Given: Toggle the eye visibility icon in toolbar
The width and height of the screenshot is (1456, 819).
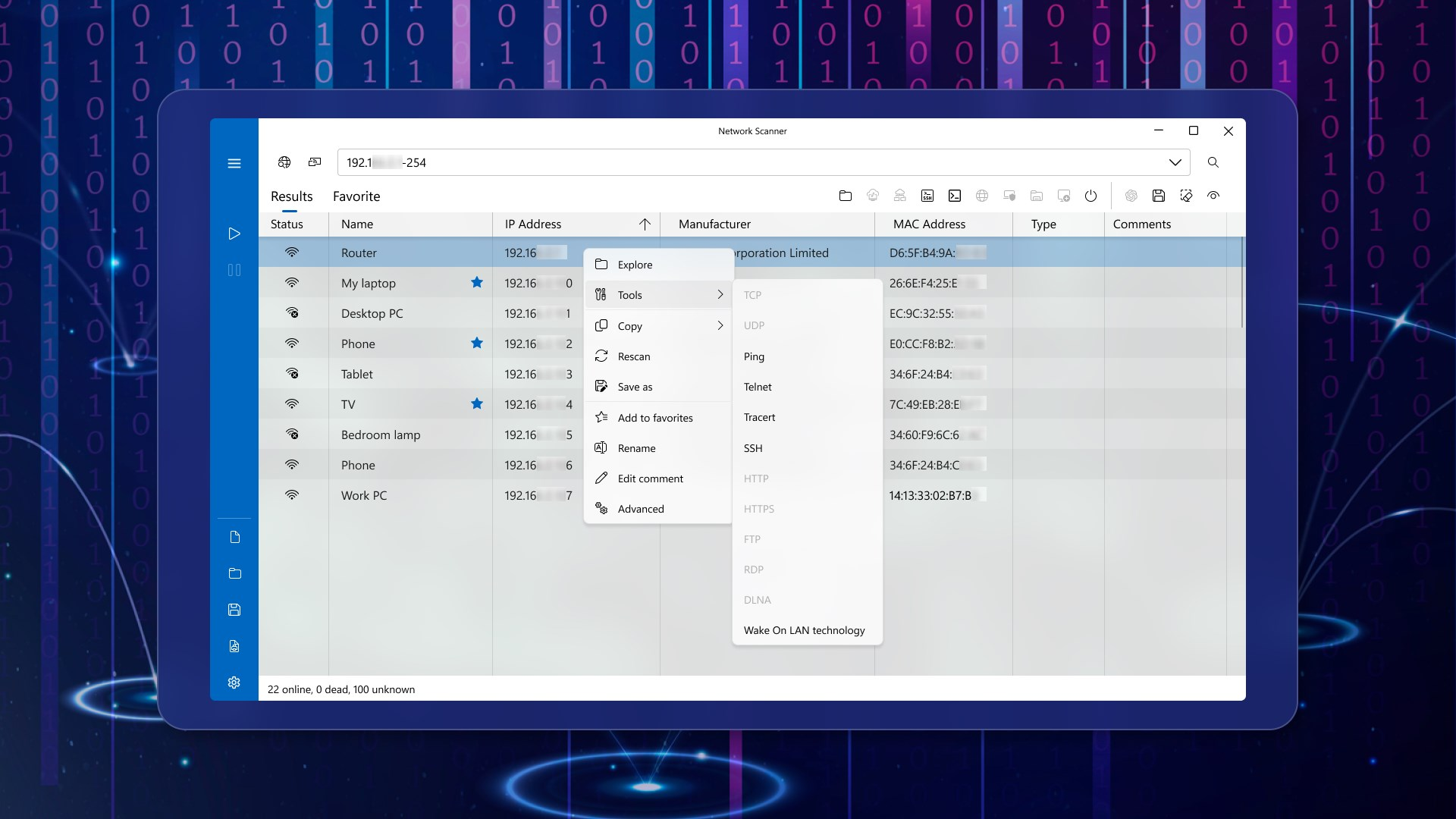Looking at the screenshot, I should coord(1213,196).
